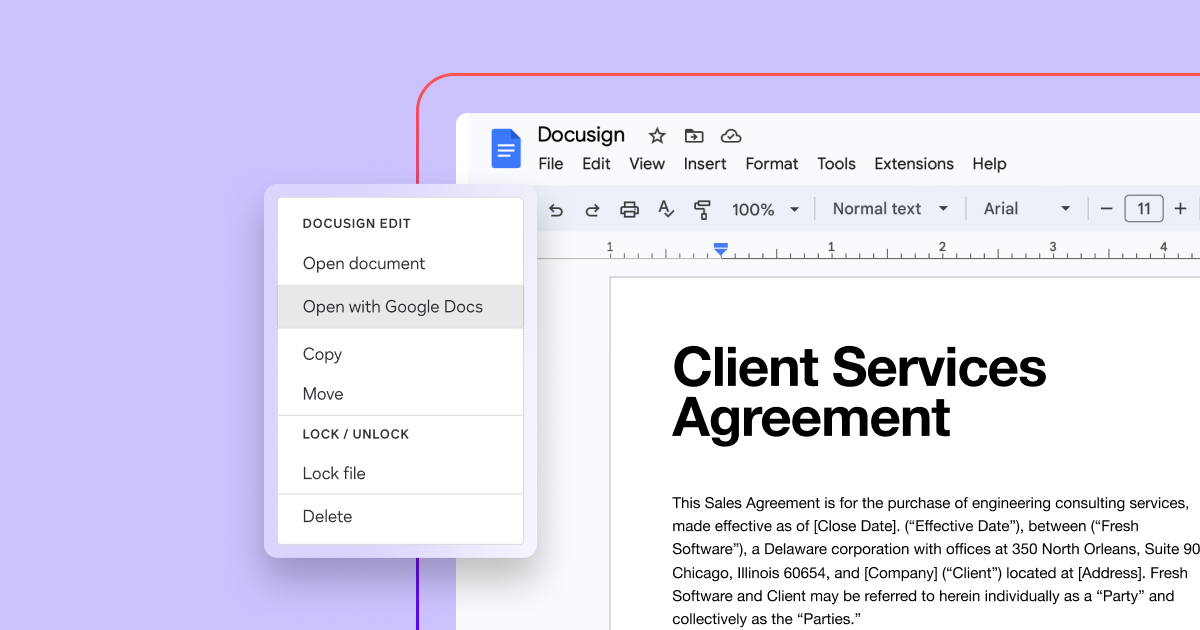Rename the document title Docusign
This screenshot has width=1200, height=630.
click(x=581, y=135)
